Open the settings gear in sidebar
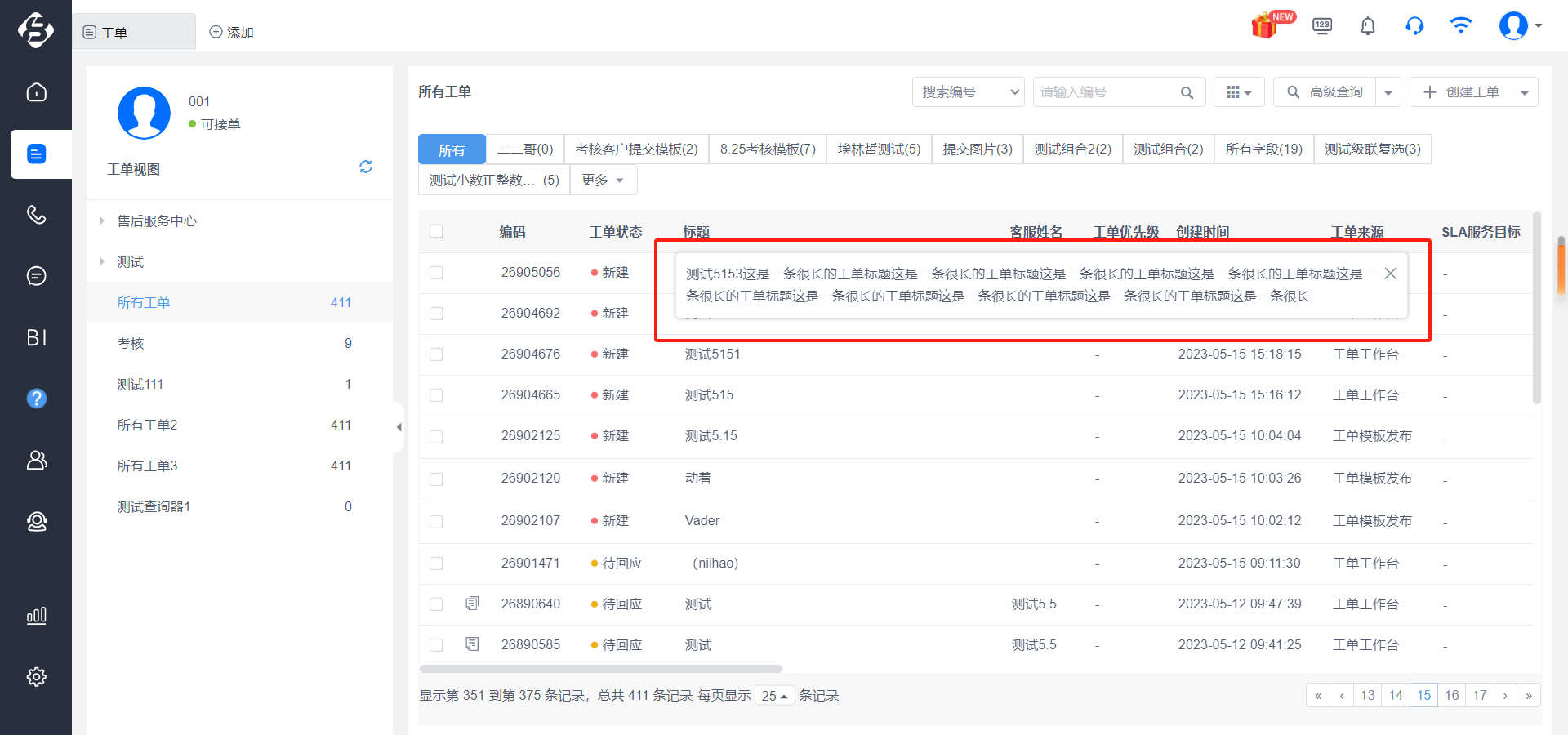 [36, 676]
